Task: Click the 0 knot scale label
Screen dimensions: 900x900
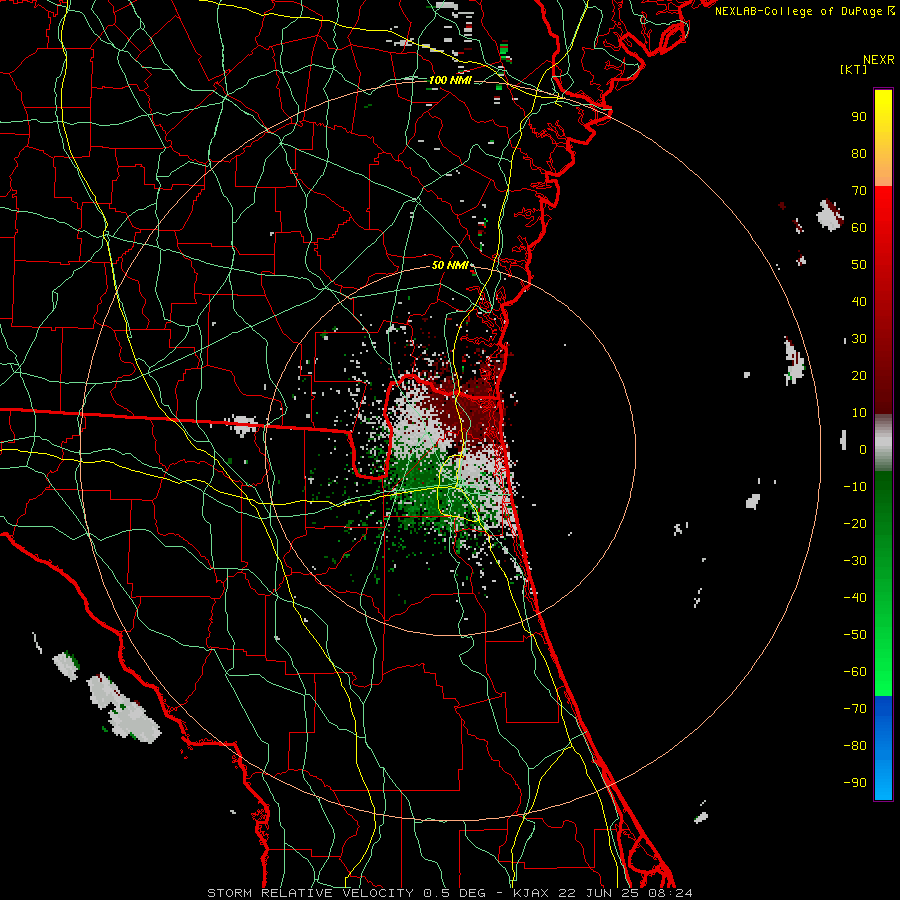Action: coord(863,450)
